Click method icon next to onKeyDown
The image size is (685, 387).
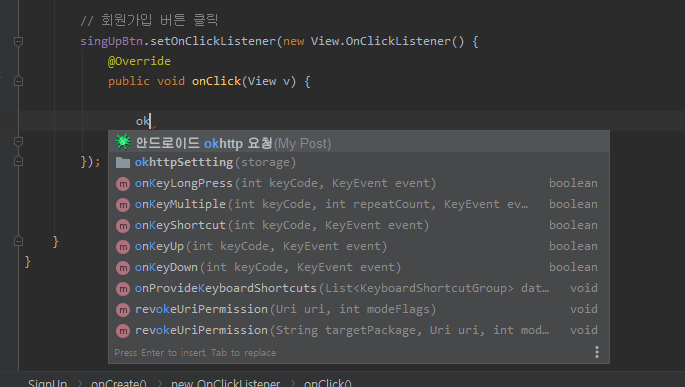123,268
